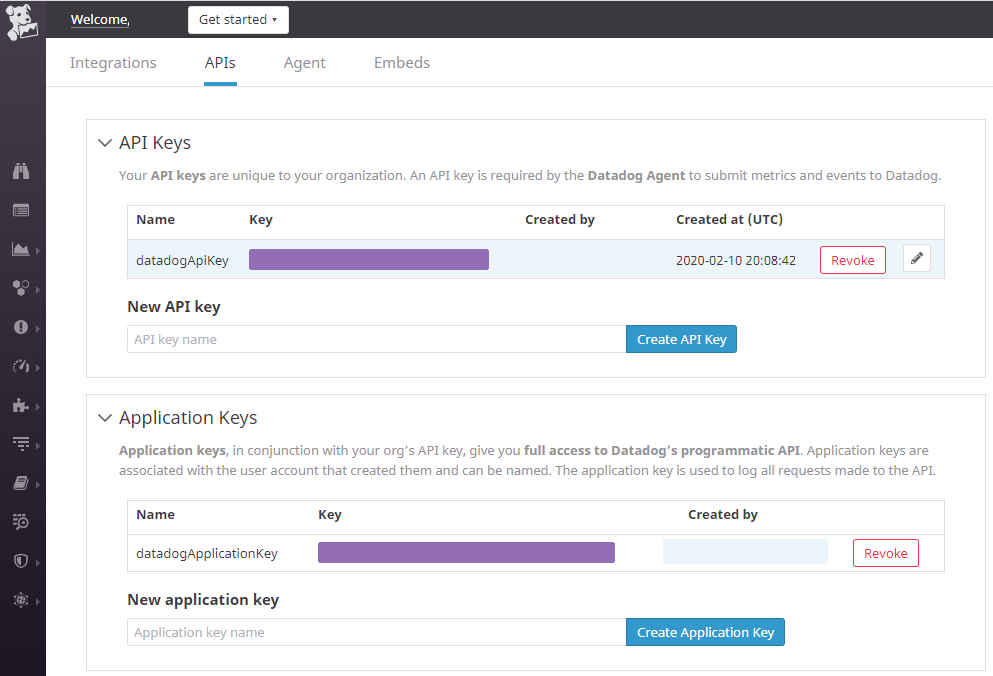
Task: Switch to the Agent tab
Action: point(305,63)
